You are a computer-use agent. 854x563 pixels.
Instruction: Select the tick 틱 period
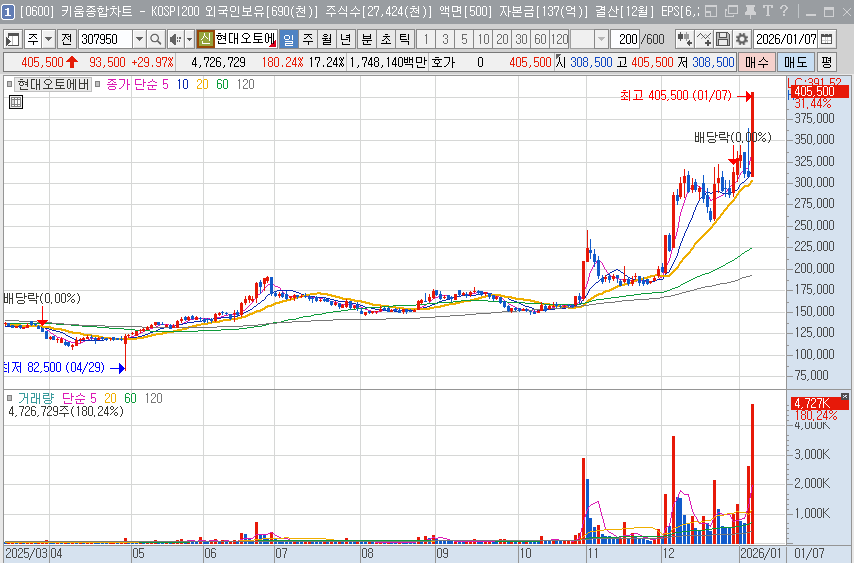(405, 39)
